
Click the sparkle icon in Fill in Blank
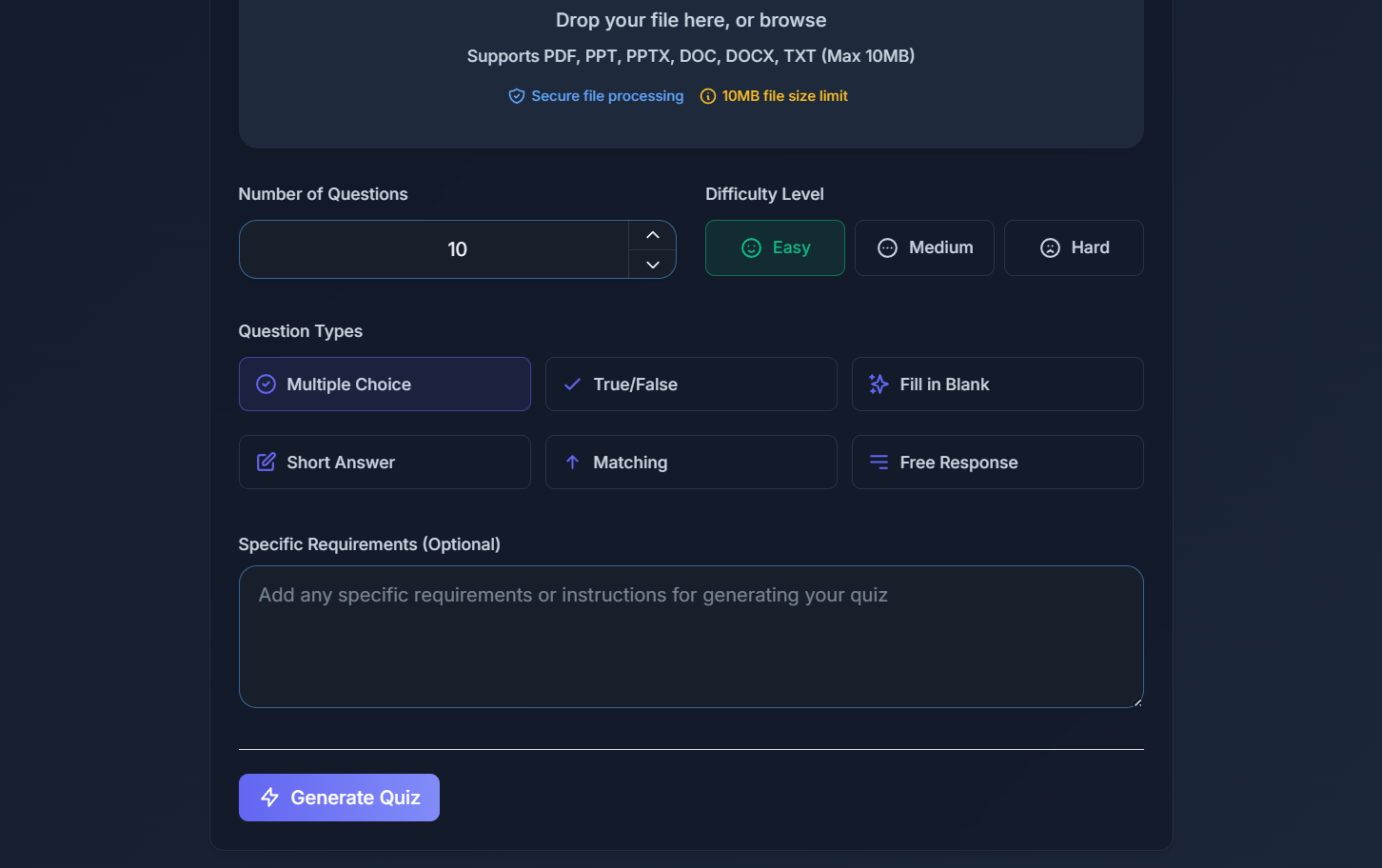coord(878,384)
